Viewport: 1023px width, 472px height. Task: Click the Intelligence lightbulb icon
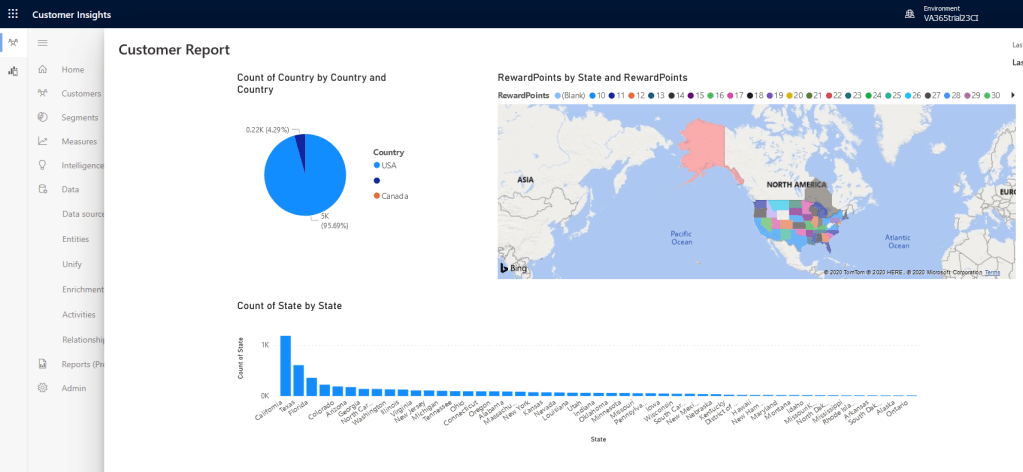click(43, 165)
